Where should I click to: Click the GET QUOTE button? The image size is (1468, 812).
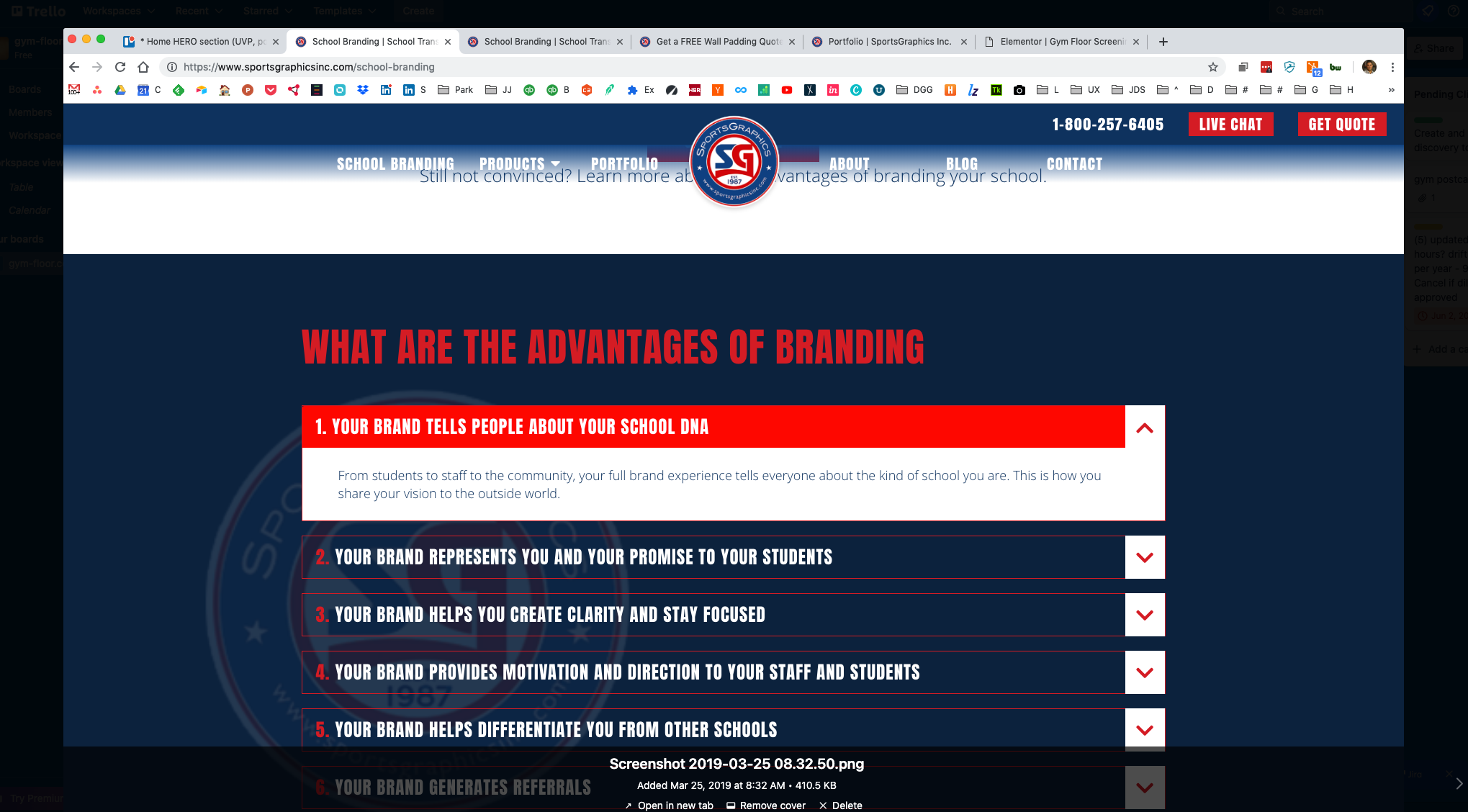click(1342, 124)
